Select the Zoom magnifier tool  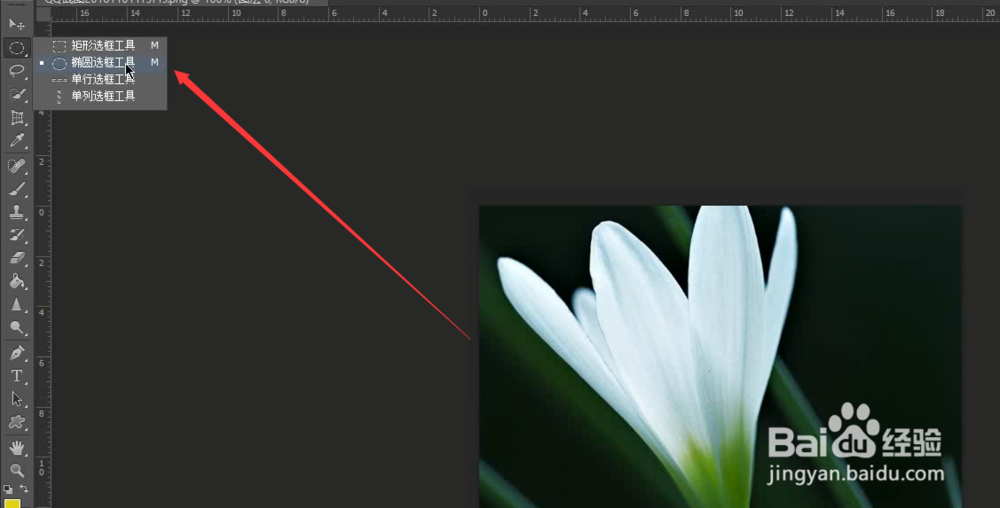tap(17, 470)
